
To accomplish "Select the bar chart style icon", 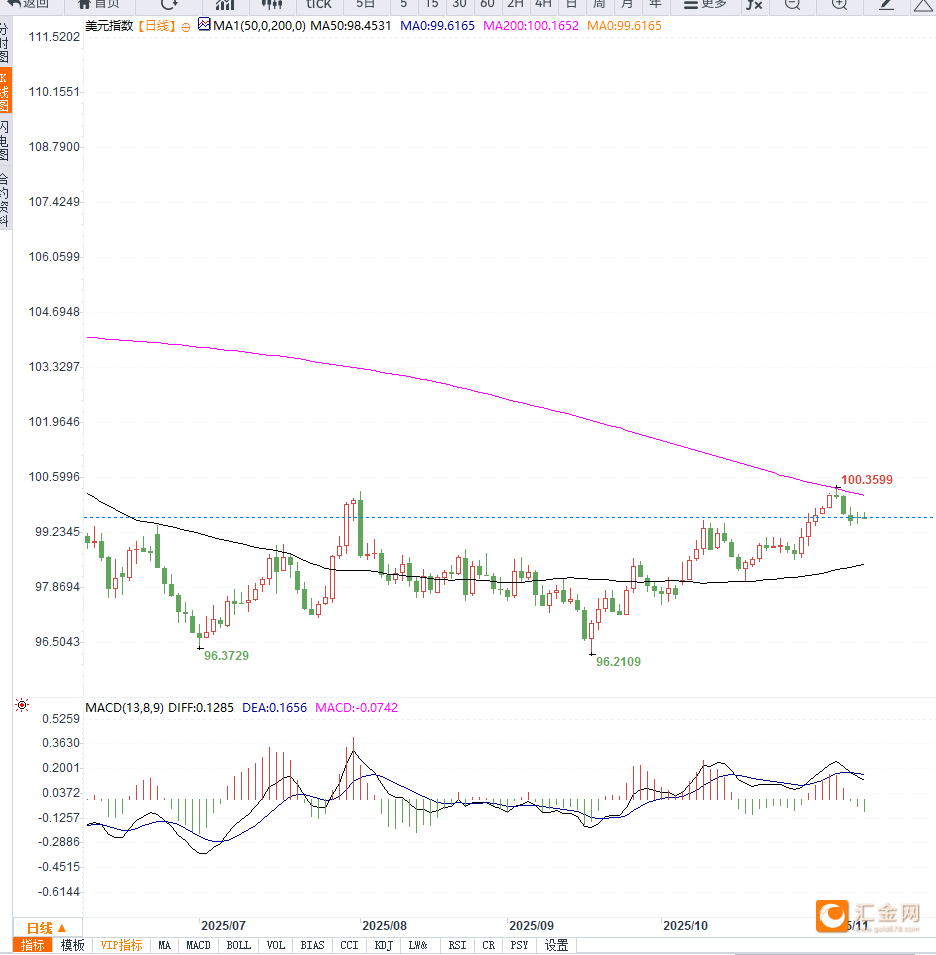I will point(225,4).
